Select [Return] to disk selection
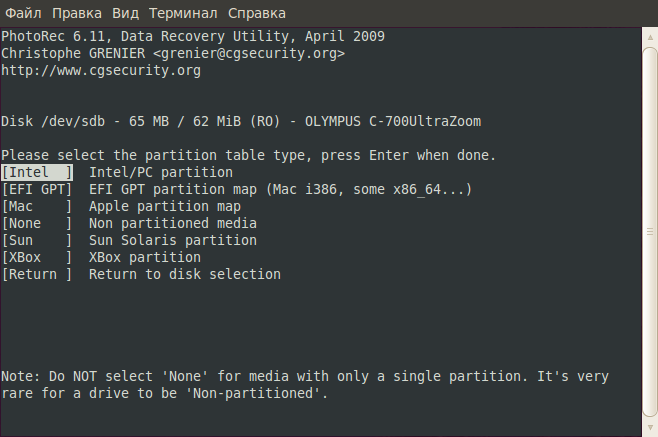Image resolution: width=658 pixels, height=437 pixels. click(37, 275)
